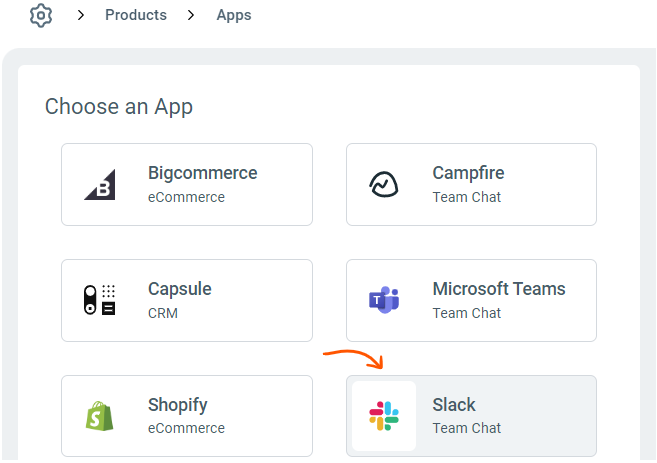Click the Campfire logo icon

click(x=384, y=184)
